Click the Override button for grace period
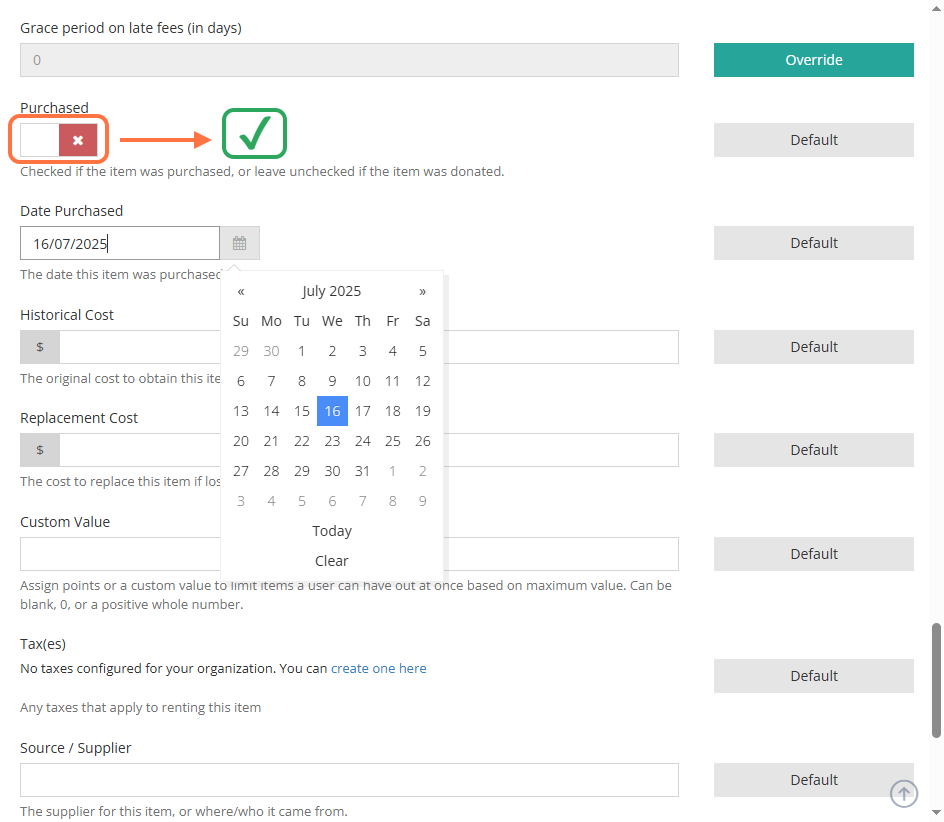Image resolution: width=944 pixels, height=822 pixels. 813,60
